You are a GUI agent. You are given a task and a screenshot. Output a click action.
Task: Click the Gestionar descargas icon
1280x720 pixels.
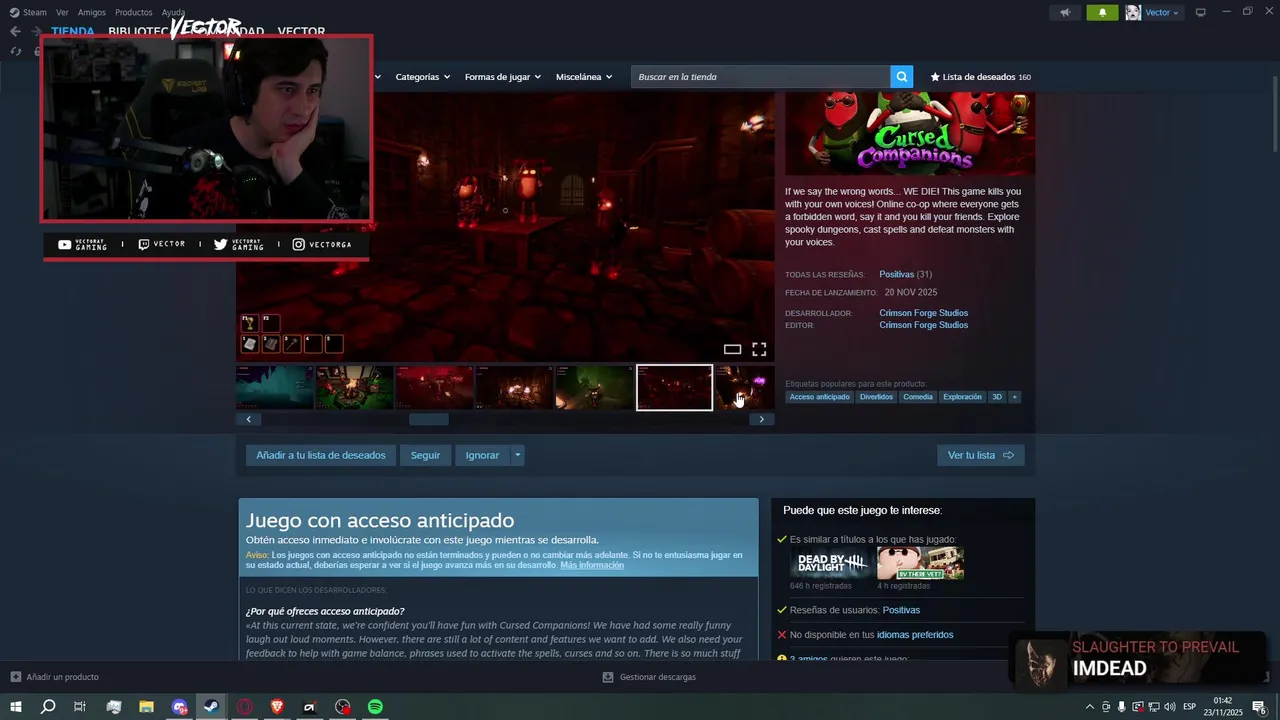click(x=608, y=677)
